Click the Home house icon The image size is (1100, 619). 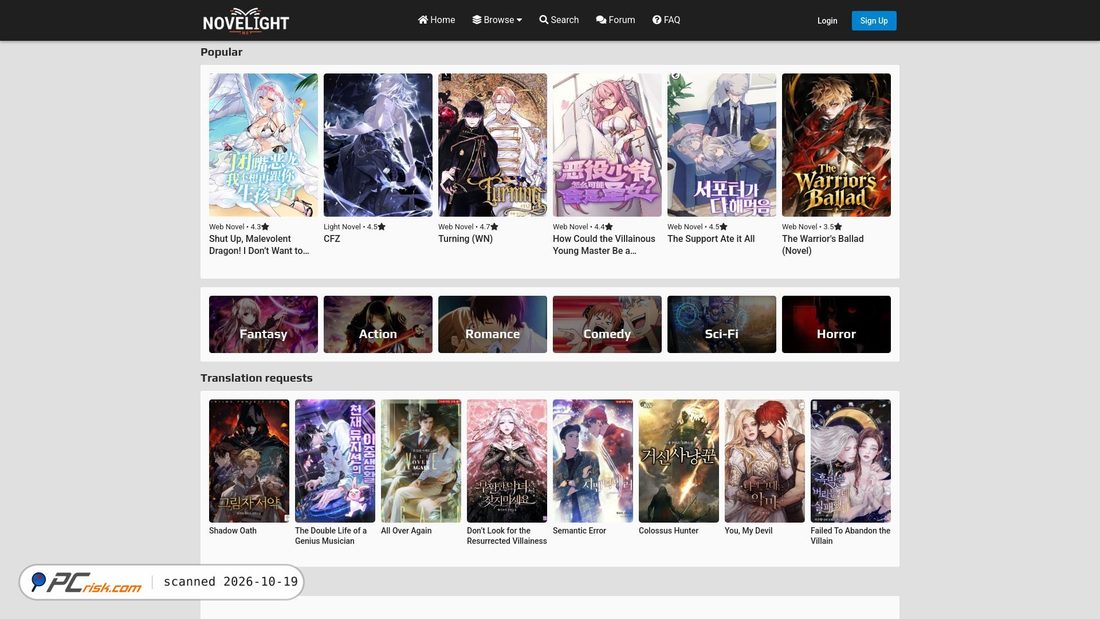pos(423,20)
